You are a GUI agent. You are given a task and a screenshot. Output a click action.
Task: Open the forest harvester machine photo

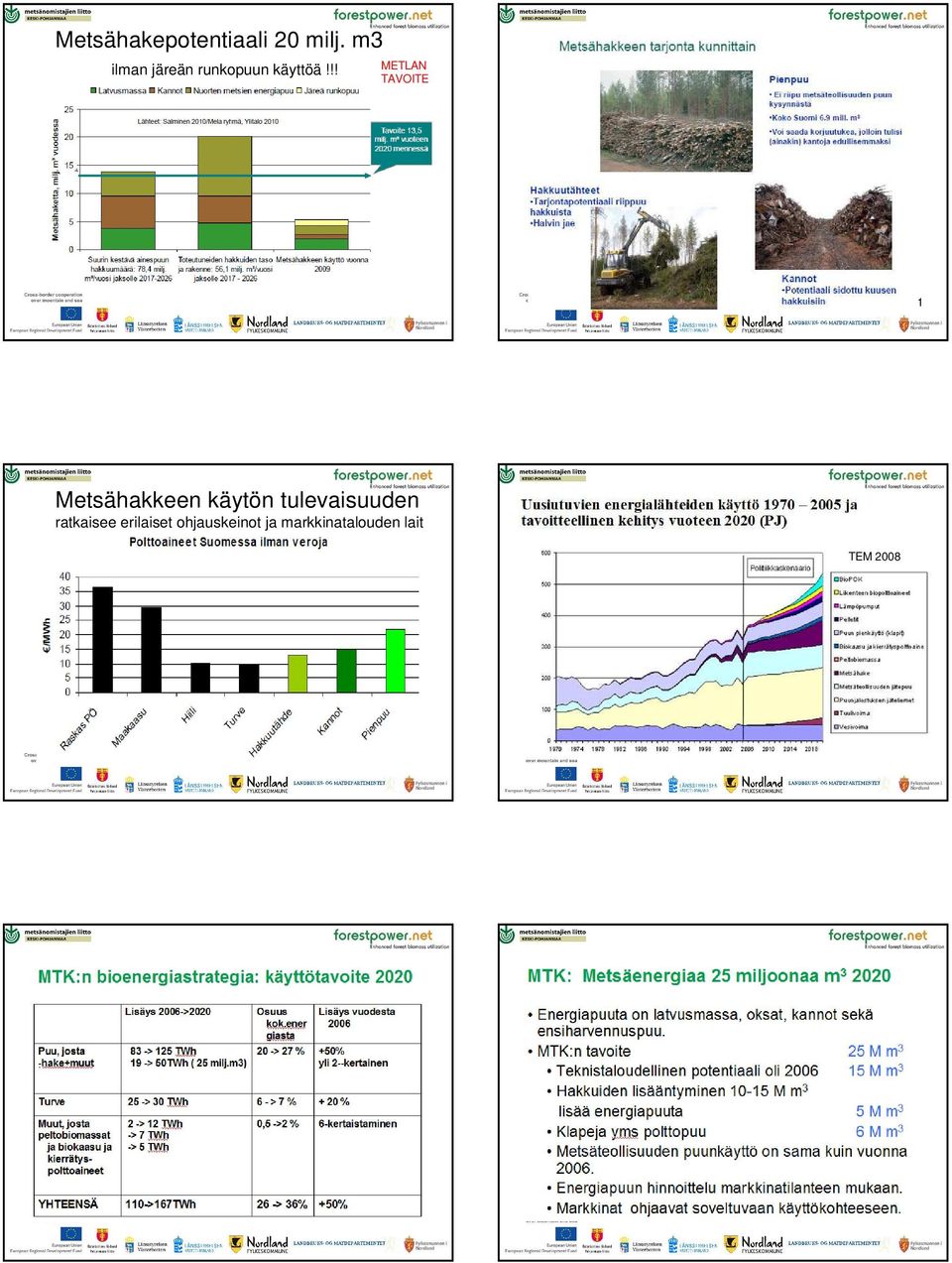[x=654, y=256]
